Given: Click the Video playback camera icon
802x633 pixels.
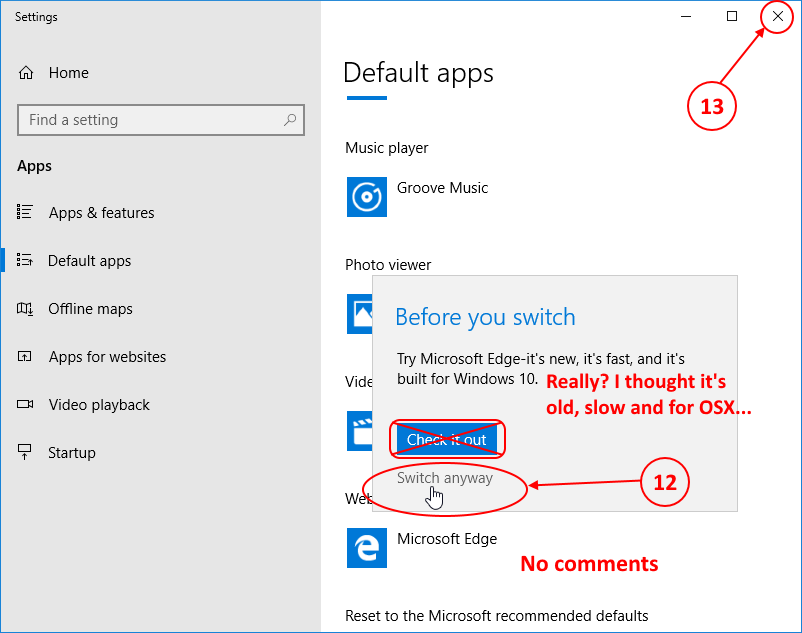Looking at the screenshot, I should point(25,404).
